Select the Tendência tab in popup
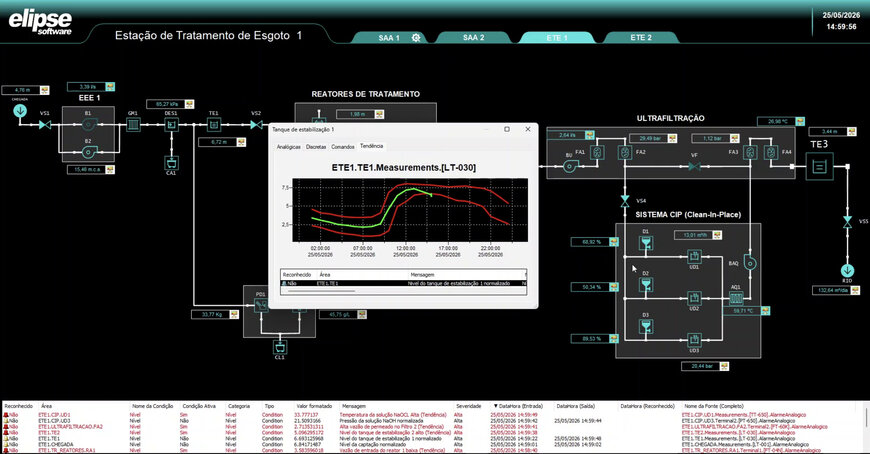 [371, 146]
